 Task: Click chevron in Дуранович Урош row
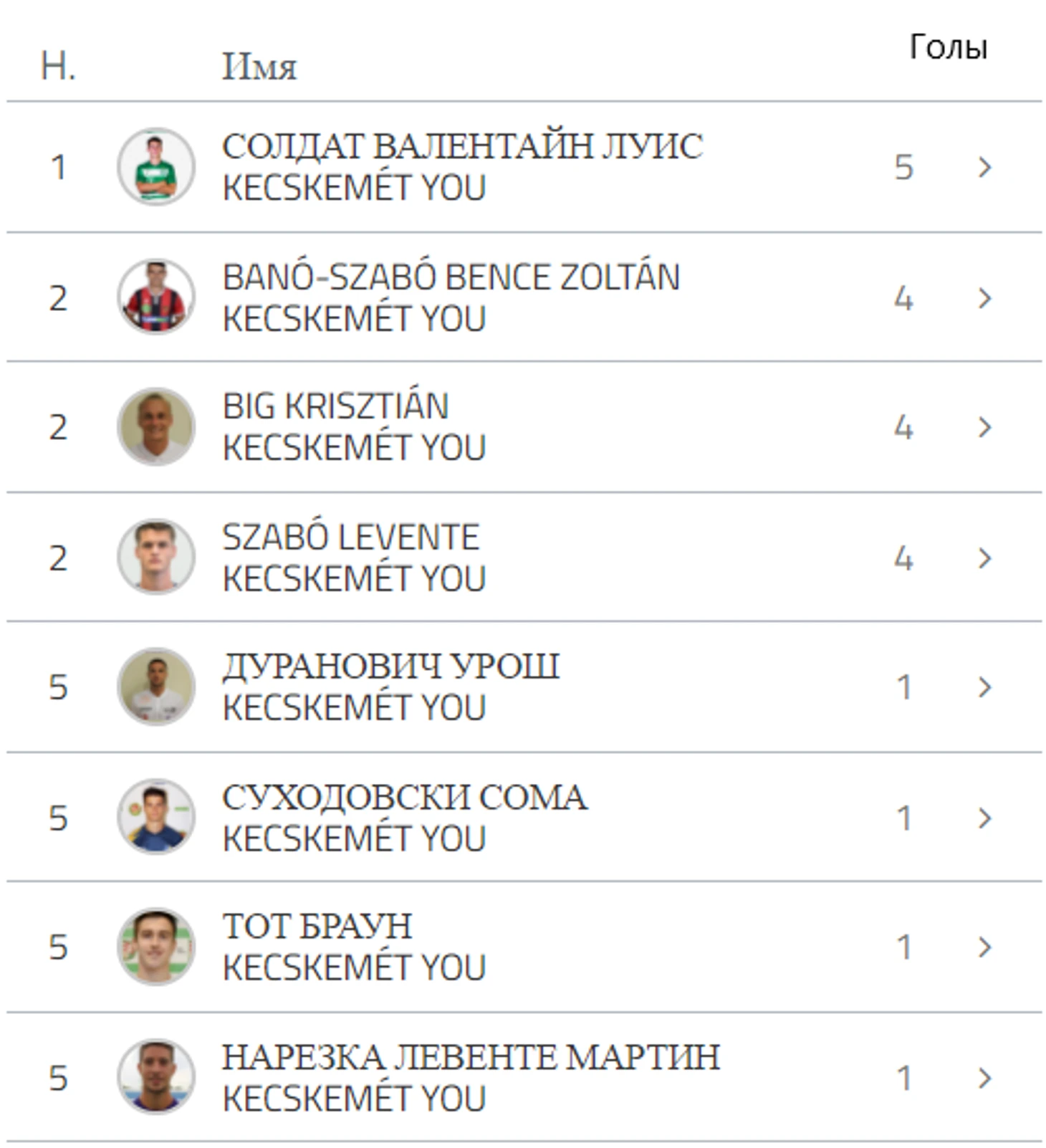(985, 688)
